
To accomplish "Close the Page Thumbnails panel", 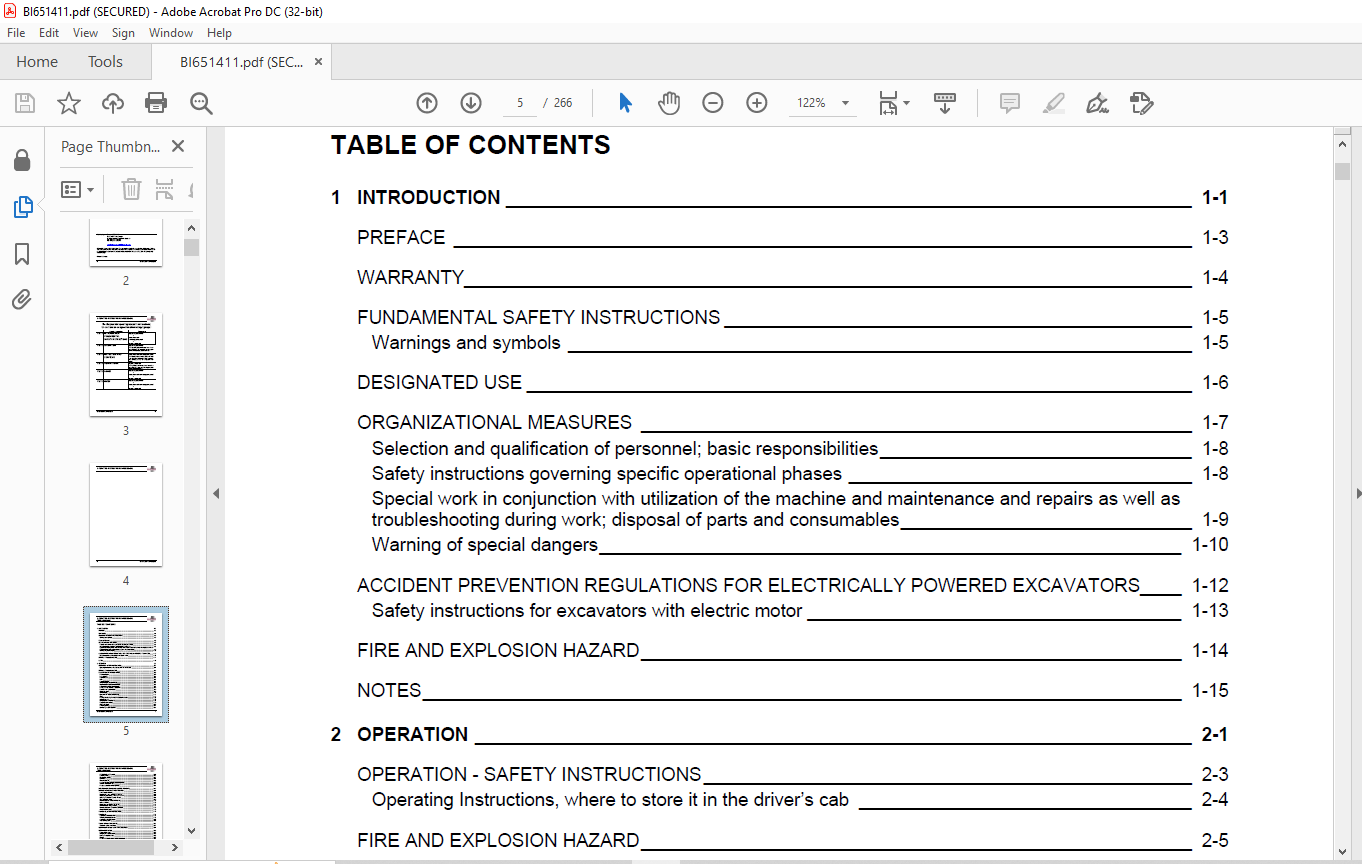I will coord(178,146).
